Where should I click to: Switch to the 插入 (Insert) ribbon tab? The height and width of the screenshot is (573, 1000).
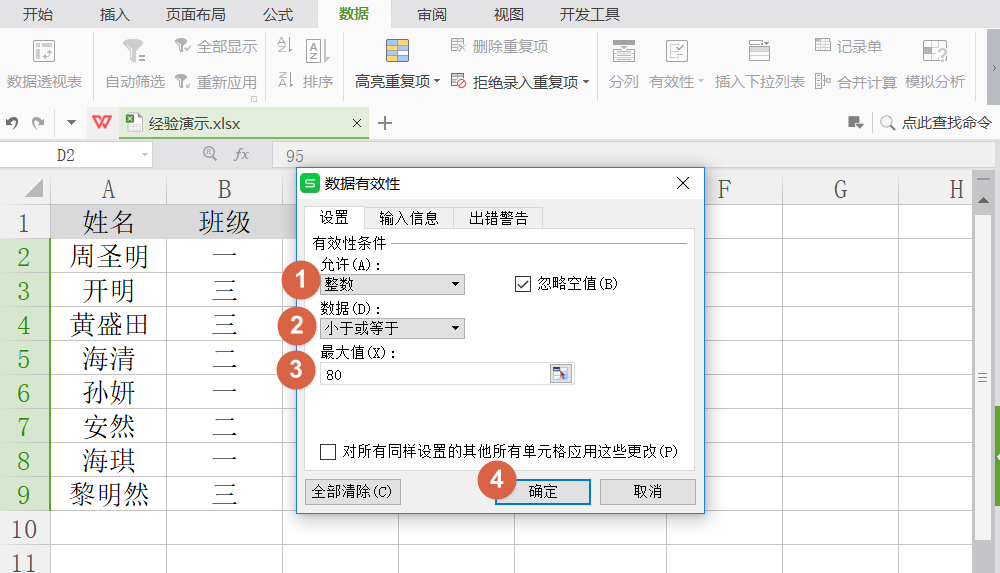[115, 14]
